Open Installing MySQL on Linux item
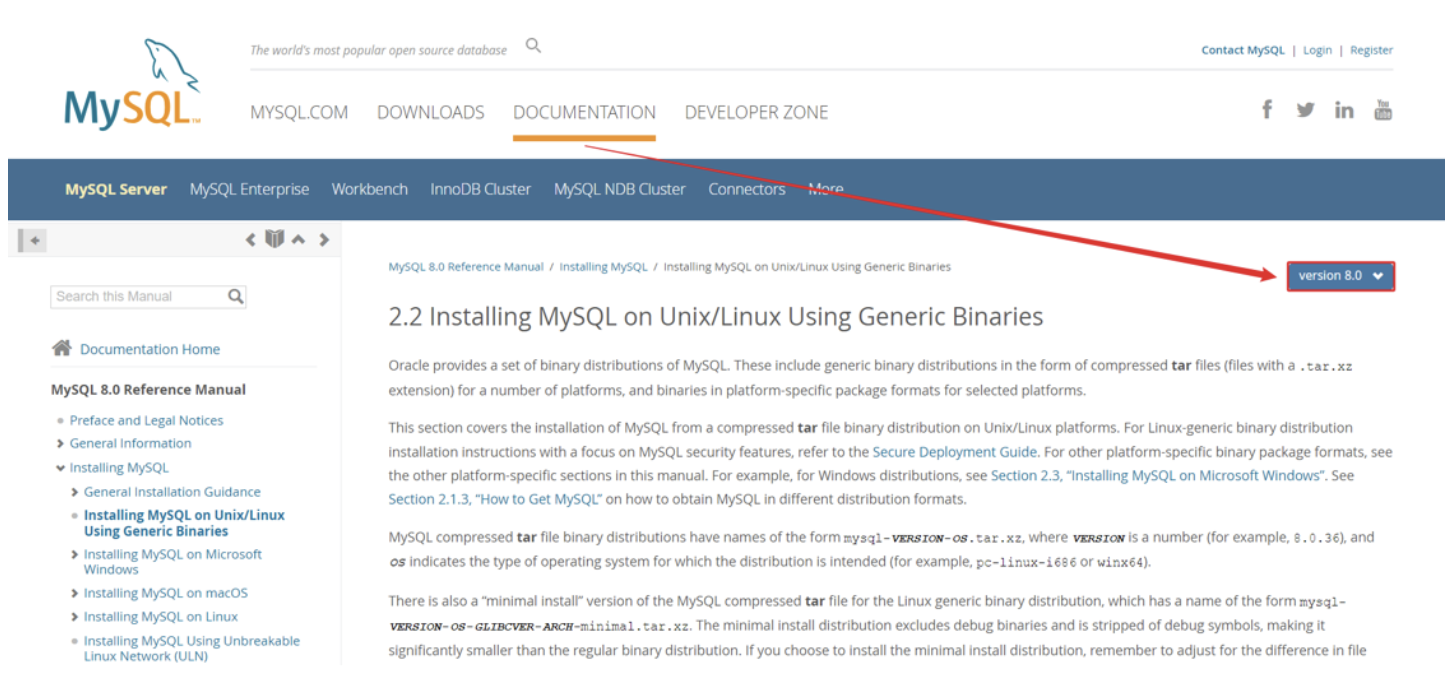 tap(161, 617)
